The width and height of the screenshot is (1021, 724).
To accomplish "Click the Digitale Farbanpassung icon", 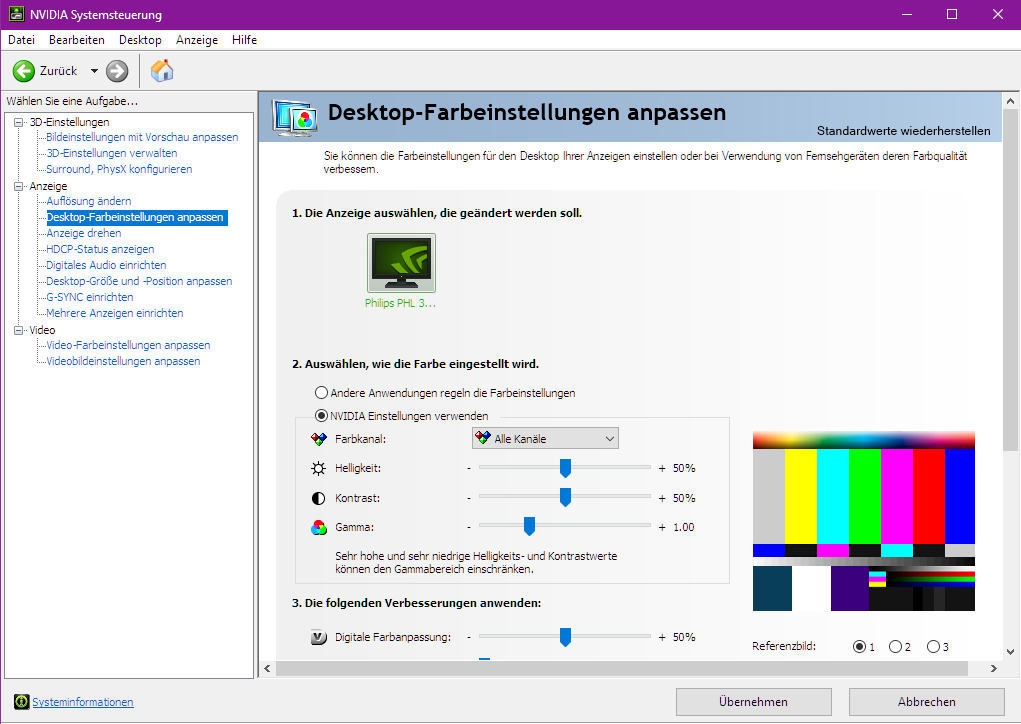I will [x=318, y=637].
